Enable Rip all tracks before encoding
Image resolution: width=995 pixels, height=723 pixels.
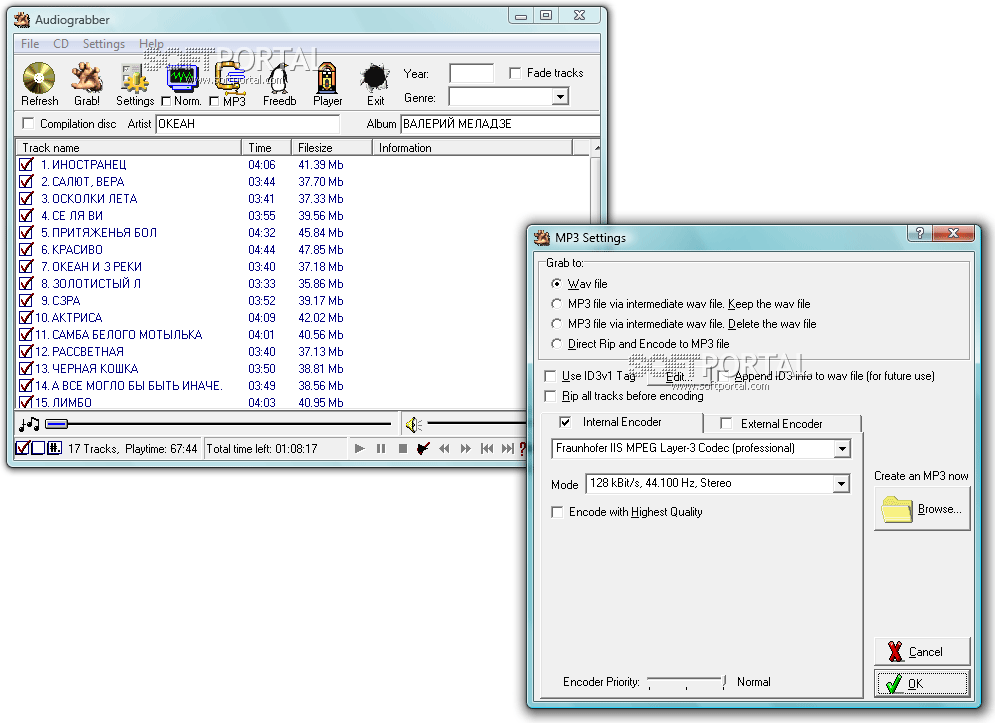point(551,396)
